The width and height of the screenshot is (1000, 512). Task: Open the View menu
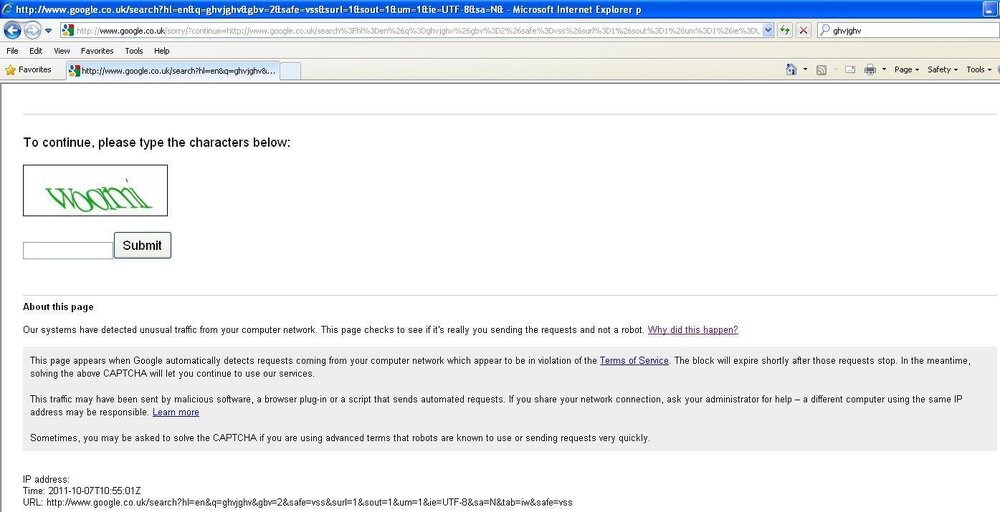point(62,51)
